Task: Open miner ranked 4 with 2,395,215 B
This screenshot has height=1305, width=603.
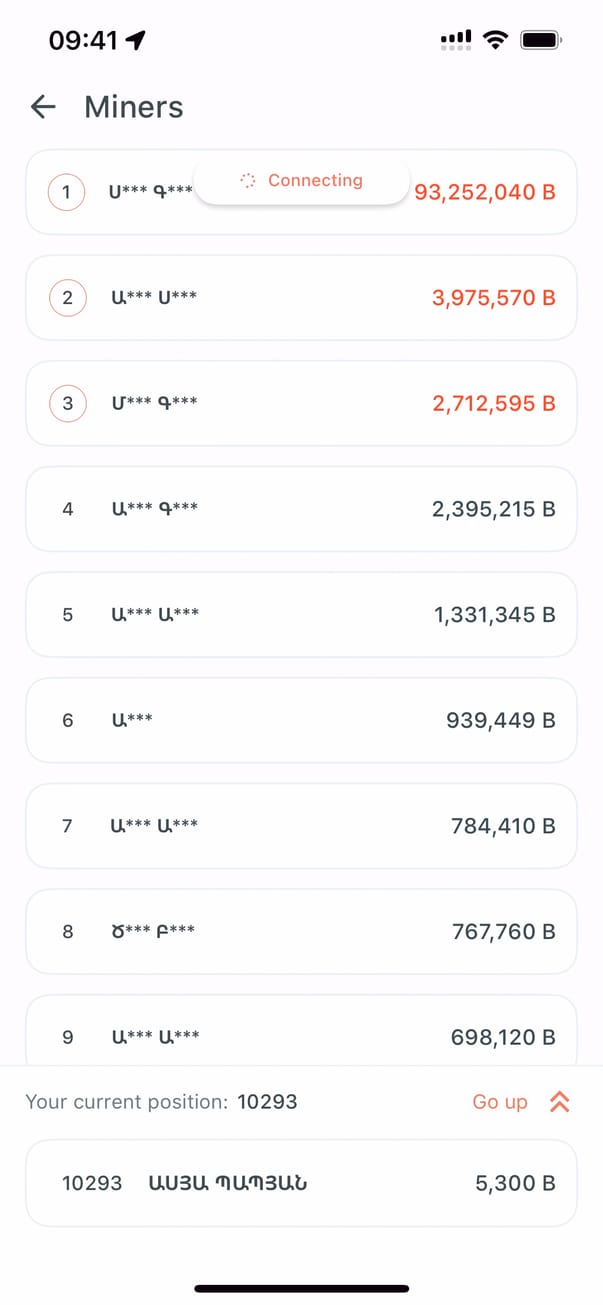Action: click(301, 509)
